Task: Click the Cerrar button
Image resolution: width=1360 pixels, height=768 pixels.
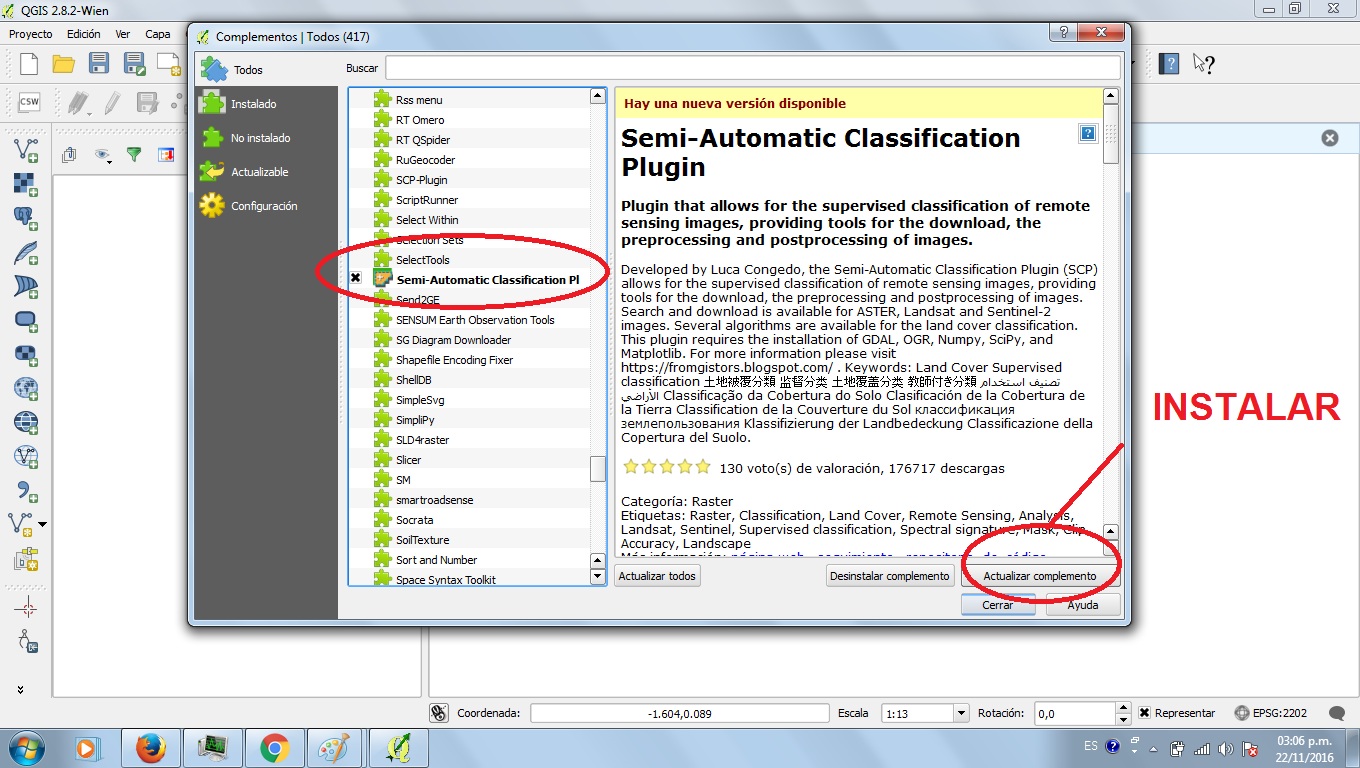Action: [x=997, y=605]
